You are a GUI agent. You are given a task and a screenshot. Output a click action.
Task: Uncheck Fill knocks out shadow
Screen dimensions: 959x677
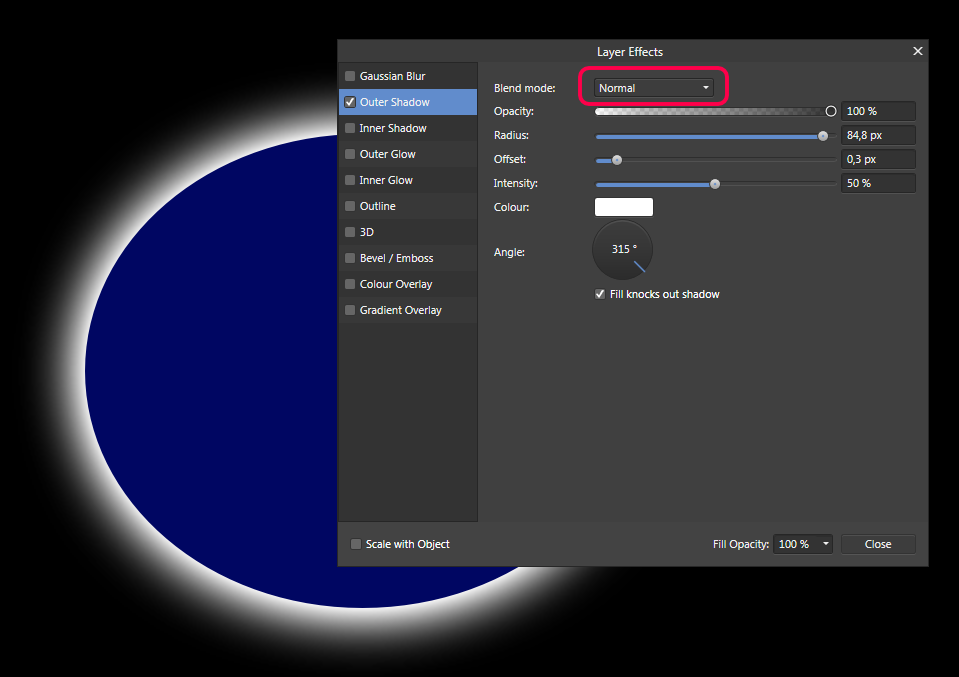click(x=600, y=293)
